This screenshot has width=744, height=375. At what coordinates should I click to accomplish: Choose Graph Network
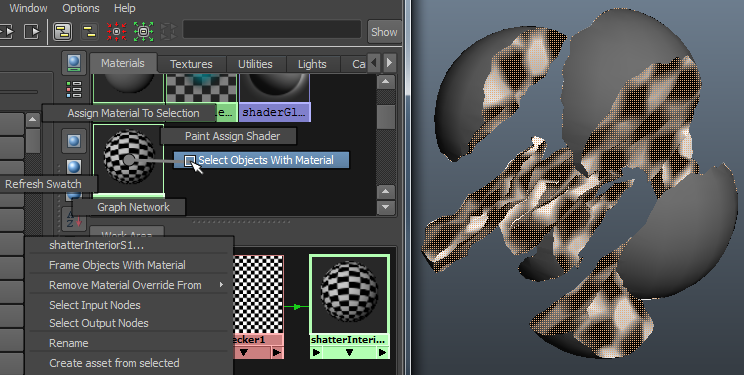coord(129,207)
